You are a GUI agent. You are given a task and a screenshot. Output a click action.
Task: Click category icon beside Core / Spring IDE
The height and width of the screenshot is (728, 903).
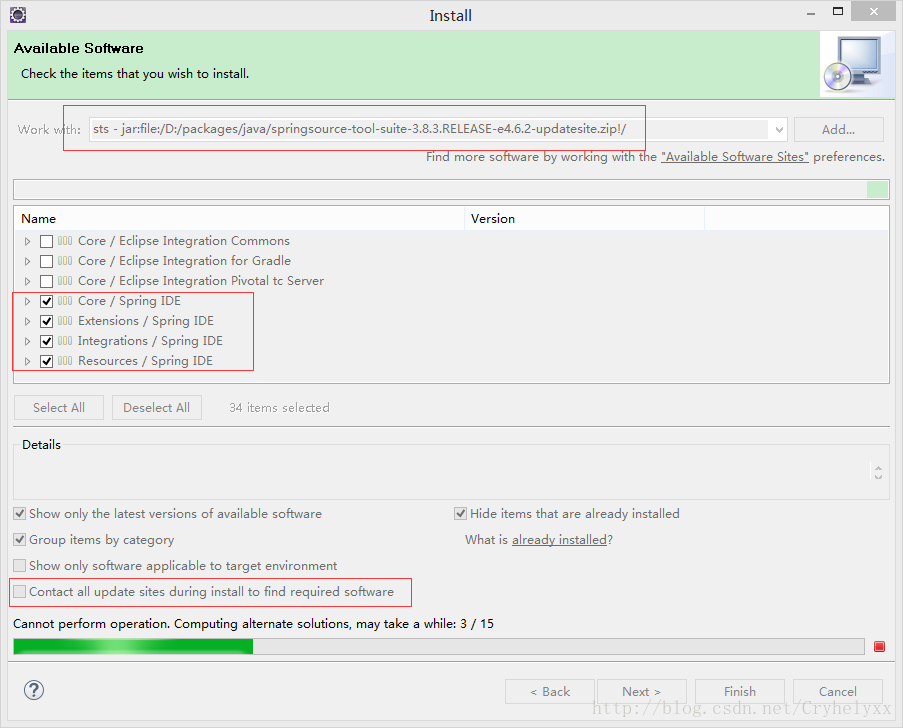65,301
